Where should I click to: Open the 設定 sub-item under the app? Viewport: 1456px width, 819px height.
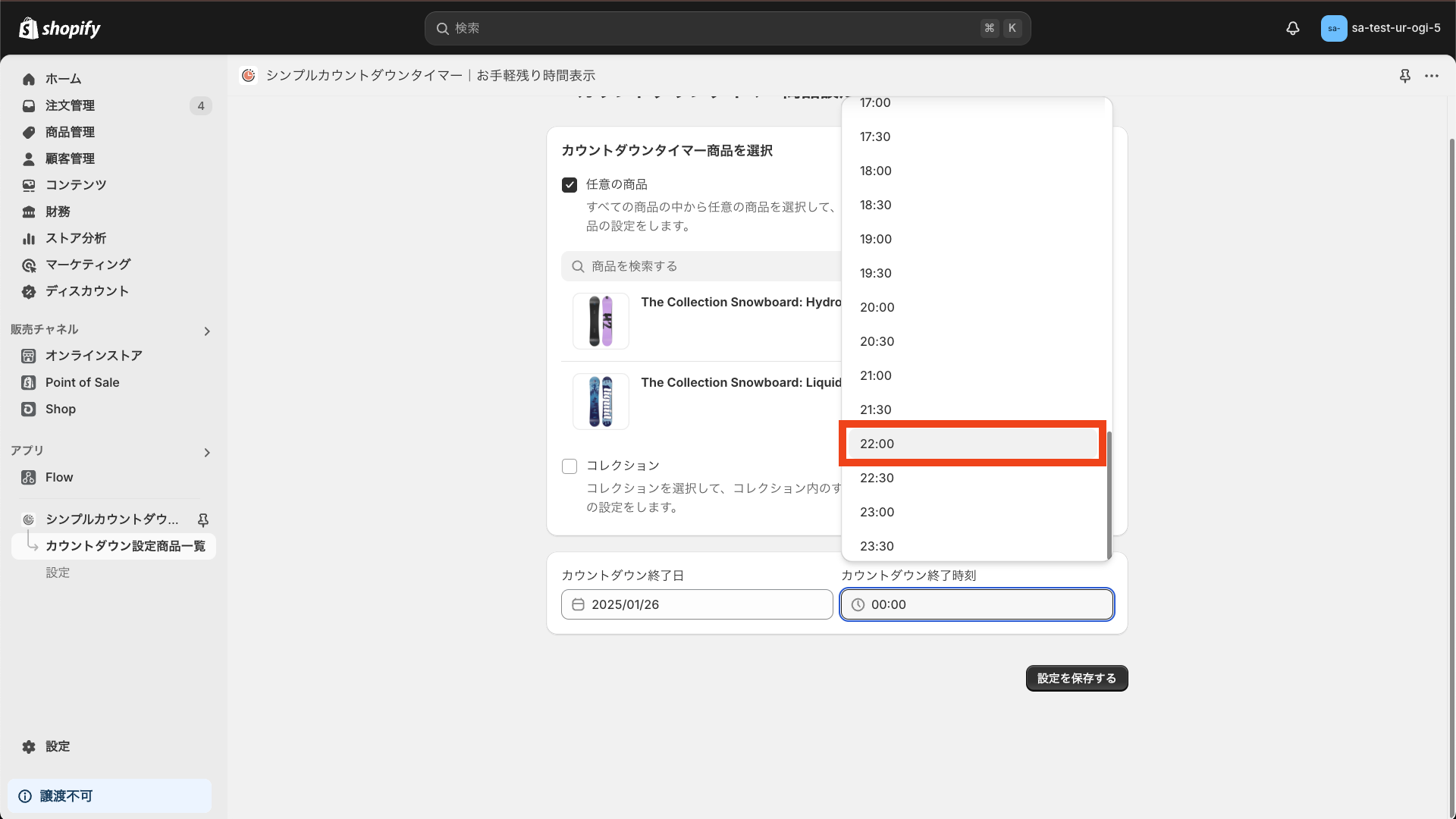tap(58, 573)
